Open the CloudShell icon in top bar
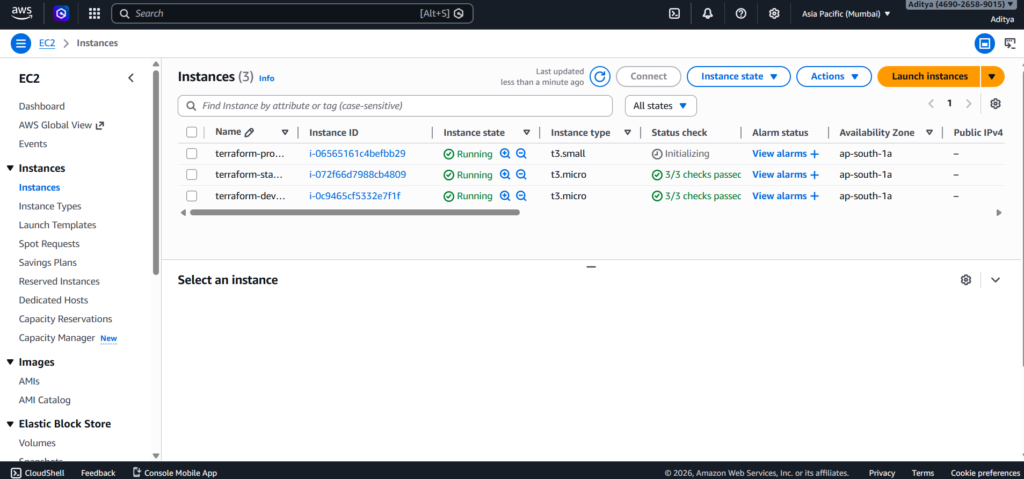This screenshot has width=1024, height=479. click(675, 14)
